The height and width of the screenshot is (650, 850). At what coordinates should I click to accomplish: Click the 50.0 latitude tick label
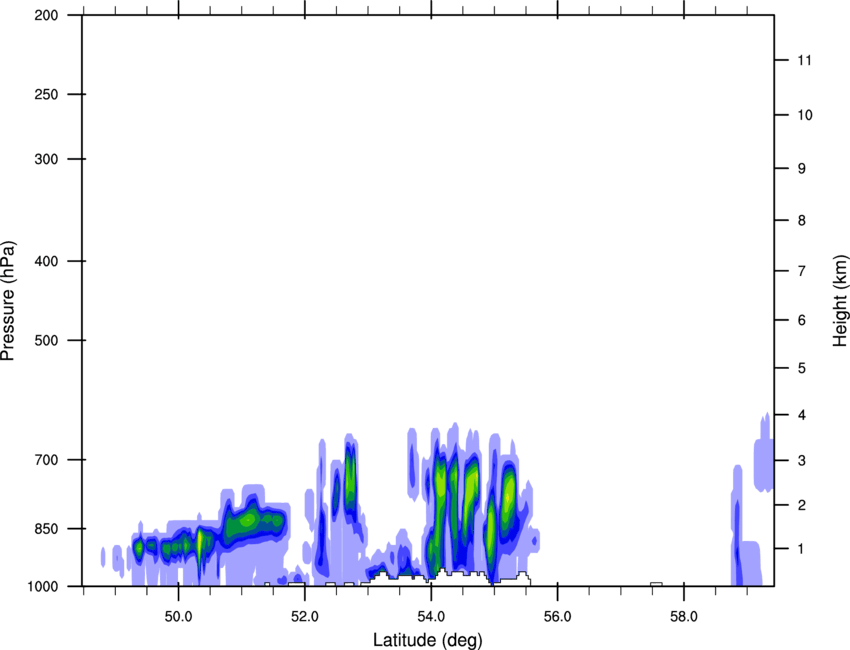pyautogui.click(x=179, y=617)
